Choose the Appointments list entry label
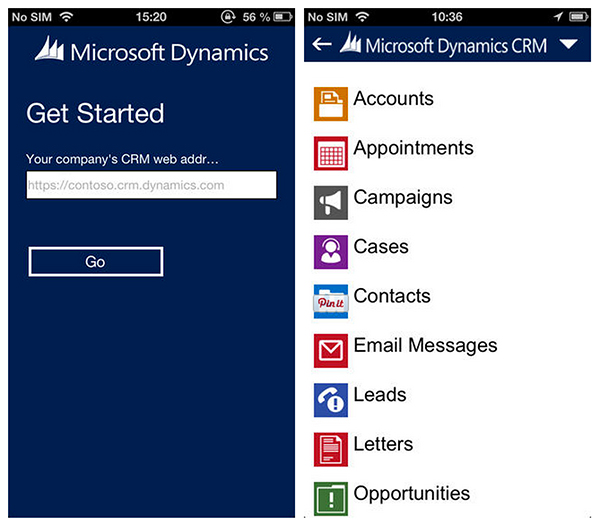 (413, 148)
